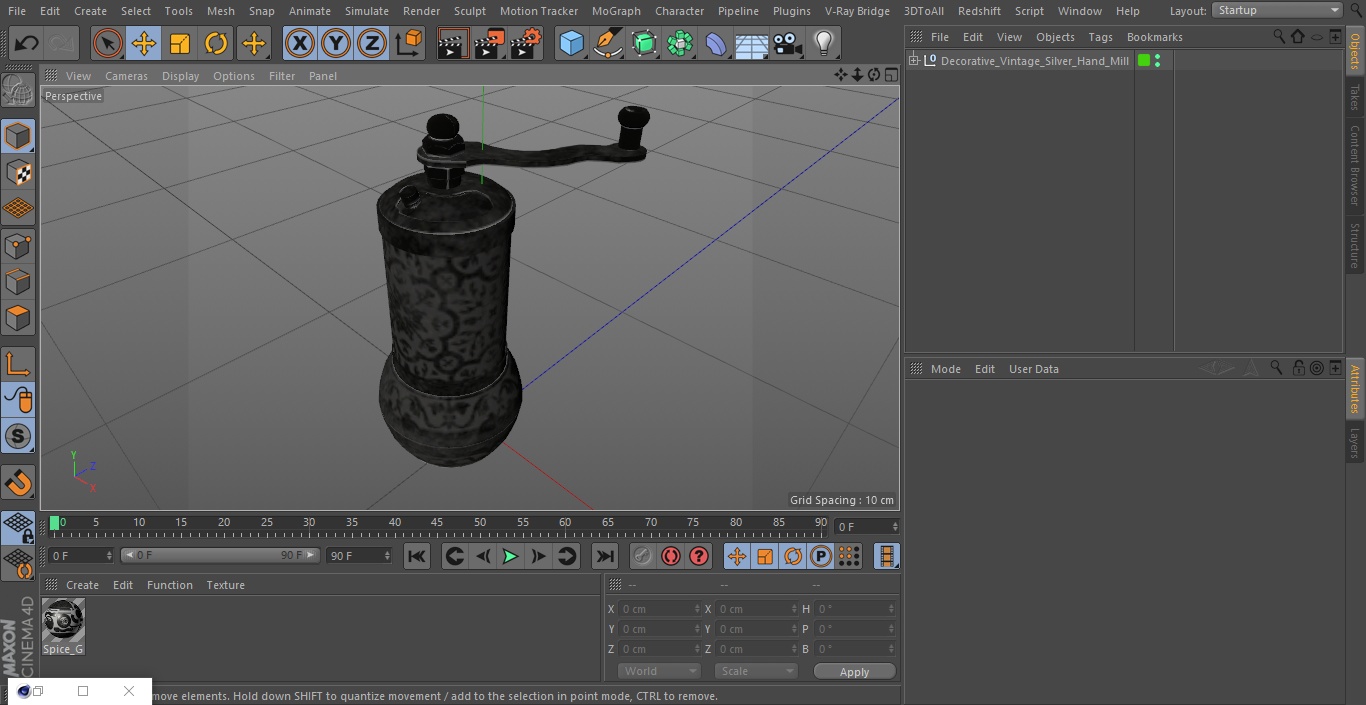Open the Layout Startup dropdown

pos(1277,10)
